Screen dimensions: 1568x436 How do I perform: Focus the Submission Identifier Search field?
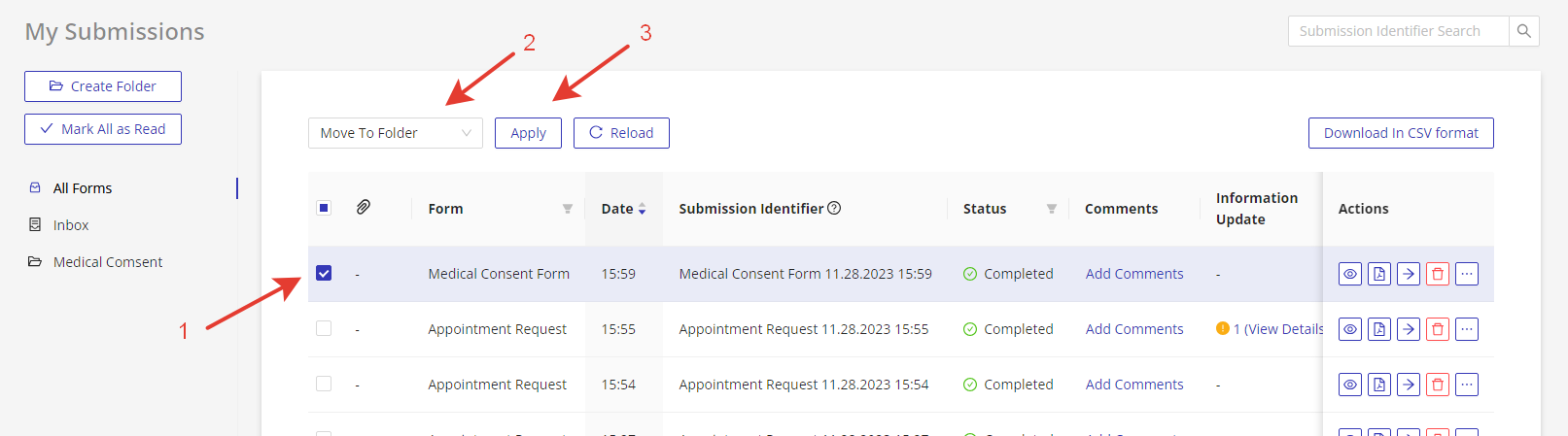tap(1398, 31)
